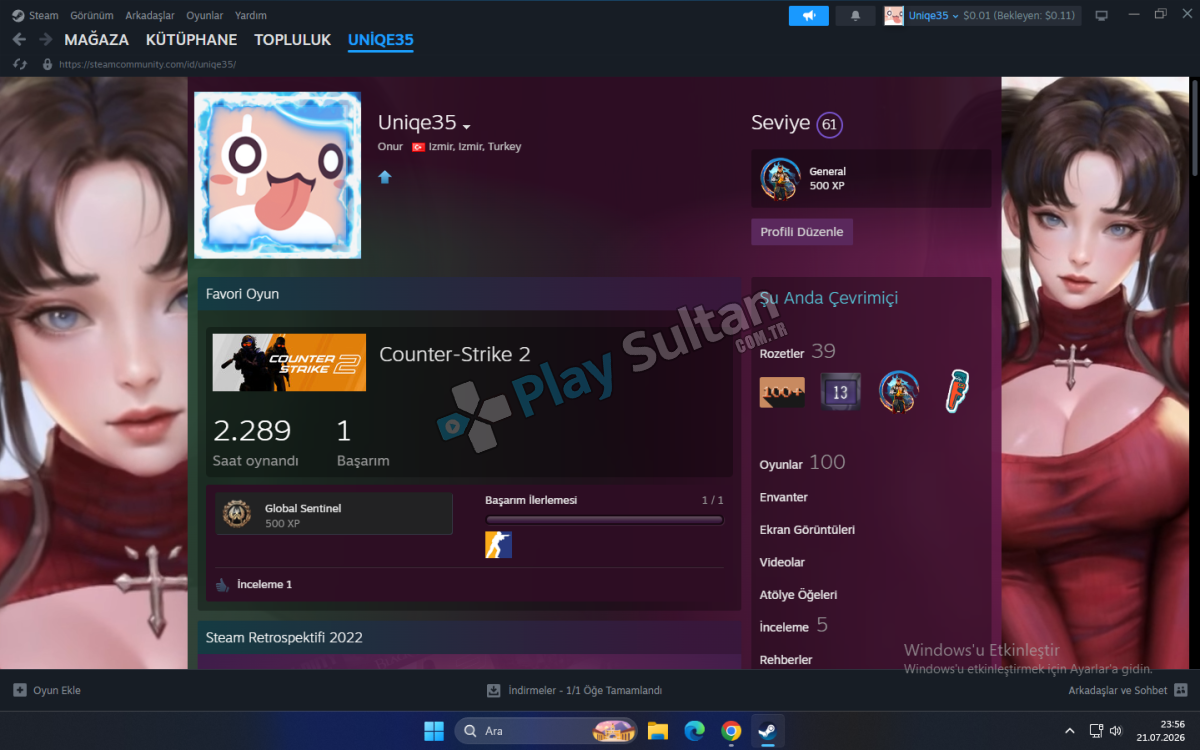Show hidden system tray icons
The height and width of the screenshot is (750, 1200).
[1070, 731]
